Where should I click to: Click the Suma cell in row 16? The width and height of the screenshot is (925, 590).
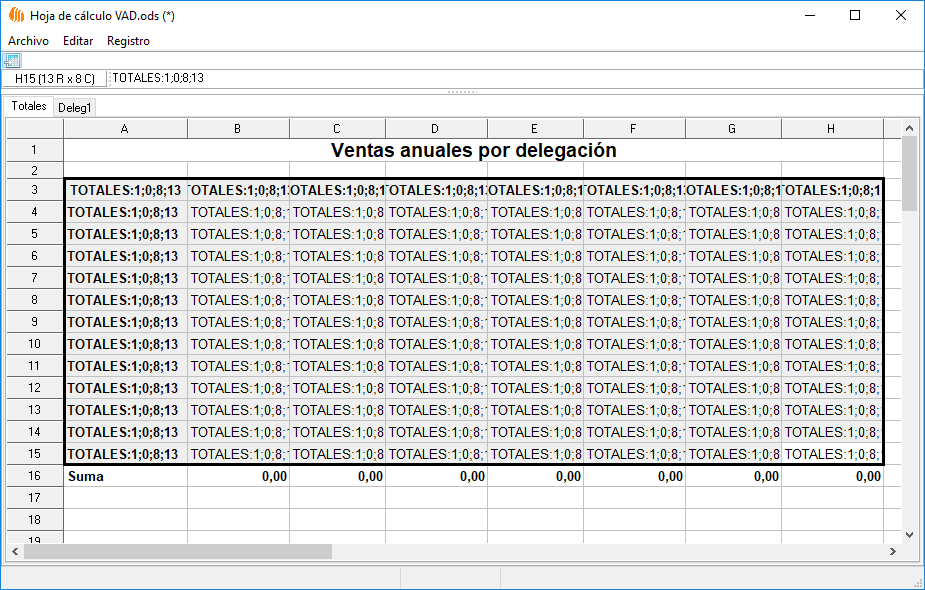click(125, 477)
